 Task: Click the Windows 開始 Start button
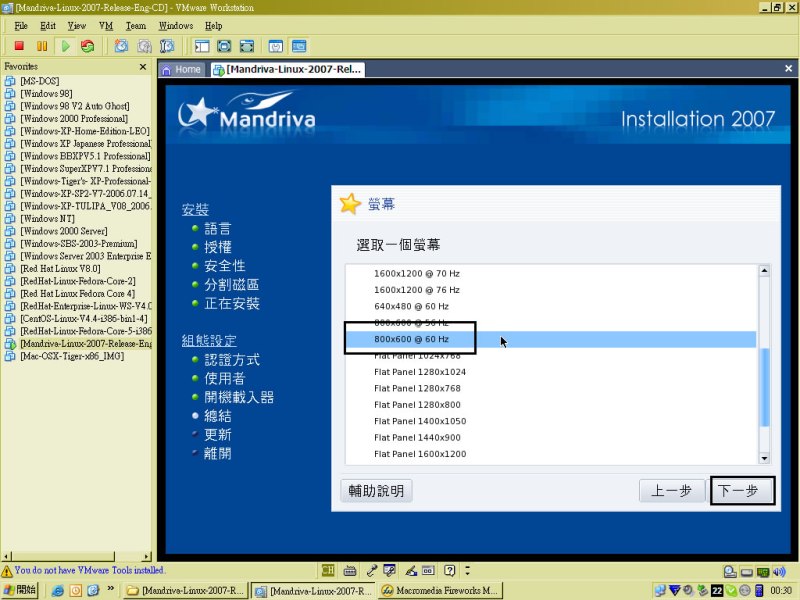coord(20,590)
